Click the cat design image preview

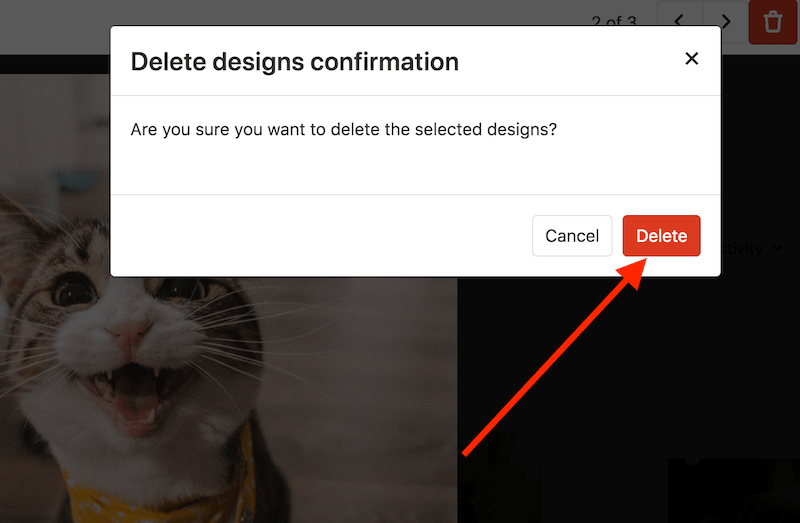(x=230, y=400)
